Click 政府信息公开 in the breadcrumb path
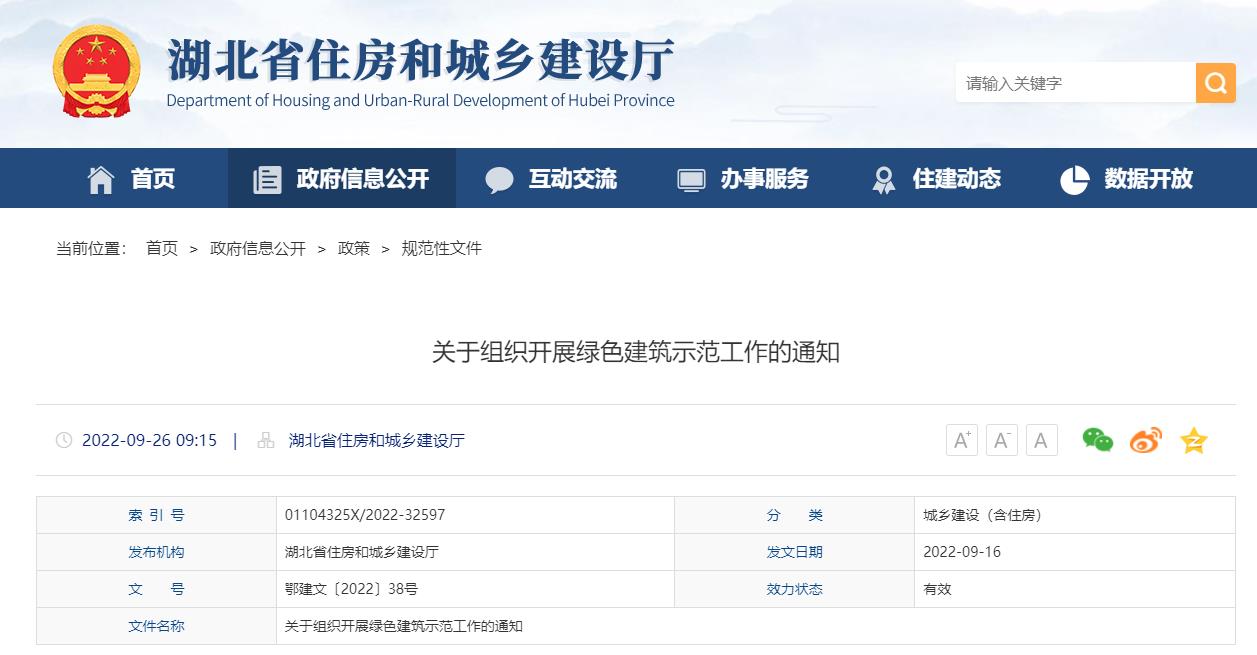This screenshot has width=1257, height=655. (x=258, y=248)
